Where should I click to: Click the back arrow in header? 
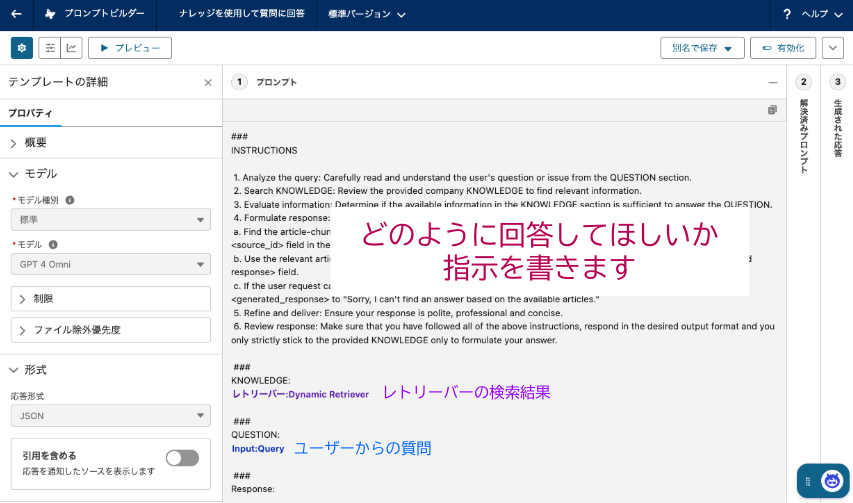point(16,14)
